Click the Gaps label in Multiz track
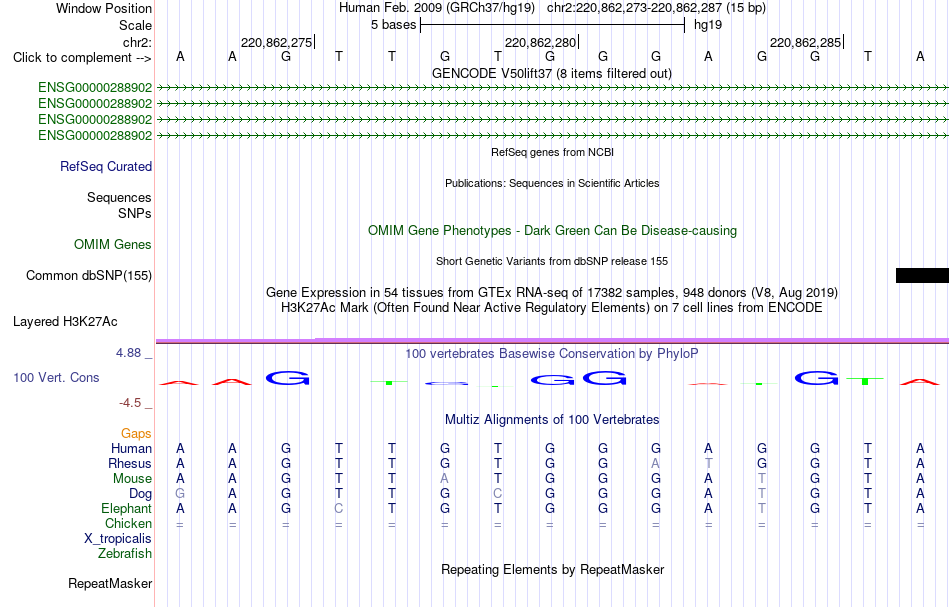 point(136,433)
